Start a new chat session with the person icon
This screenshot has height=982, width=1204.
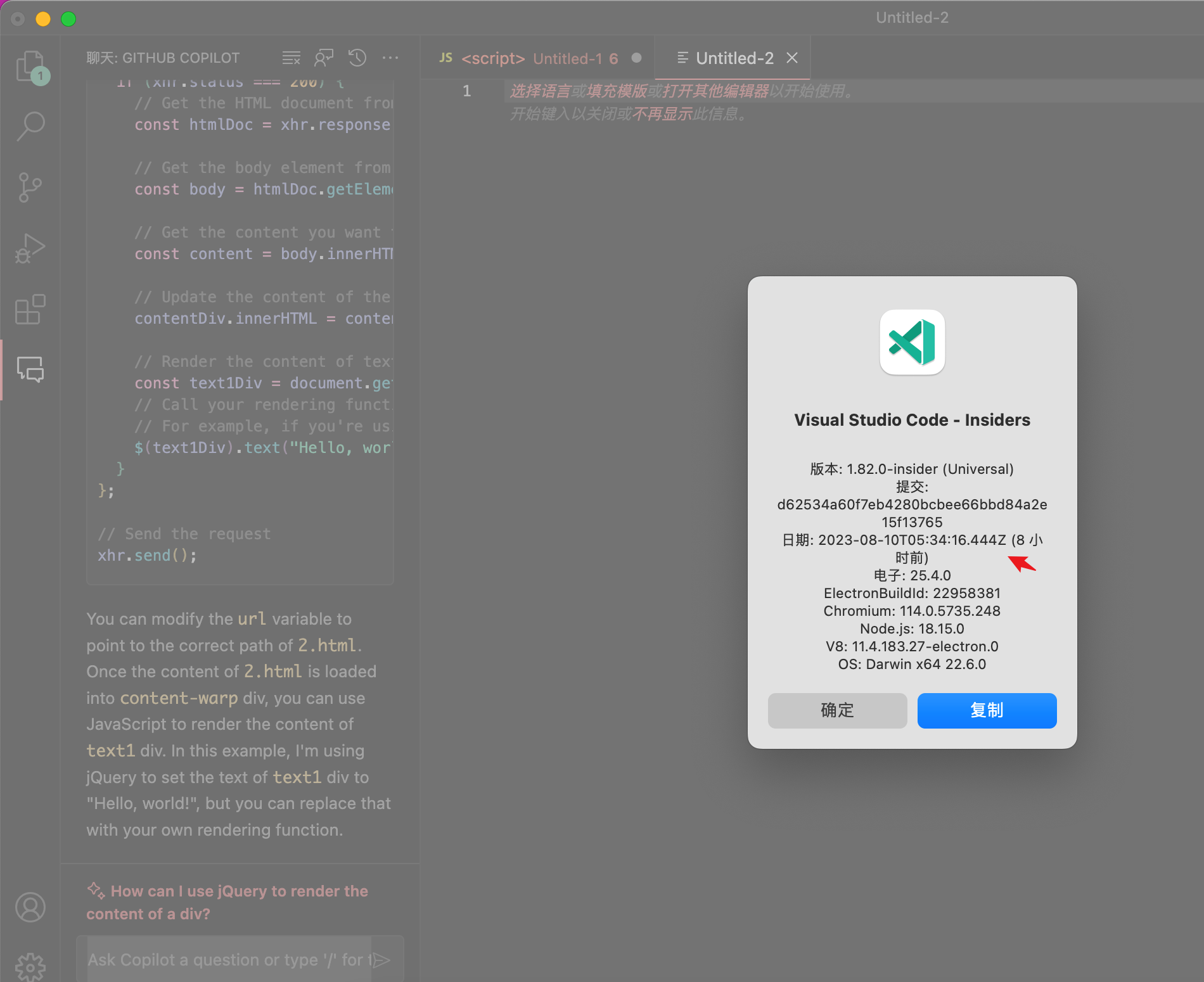[x=324, y=58]
